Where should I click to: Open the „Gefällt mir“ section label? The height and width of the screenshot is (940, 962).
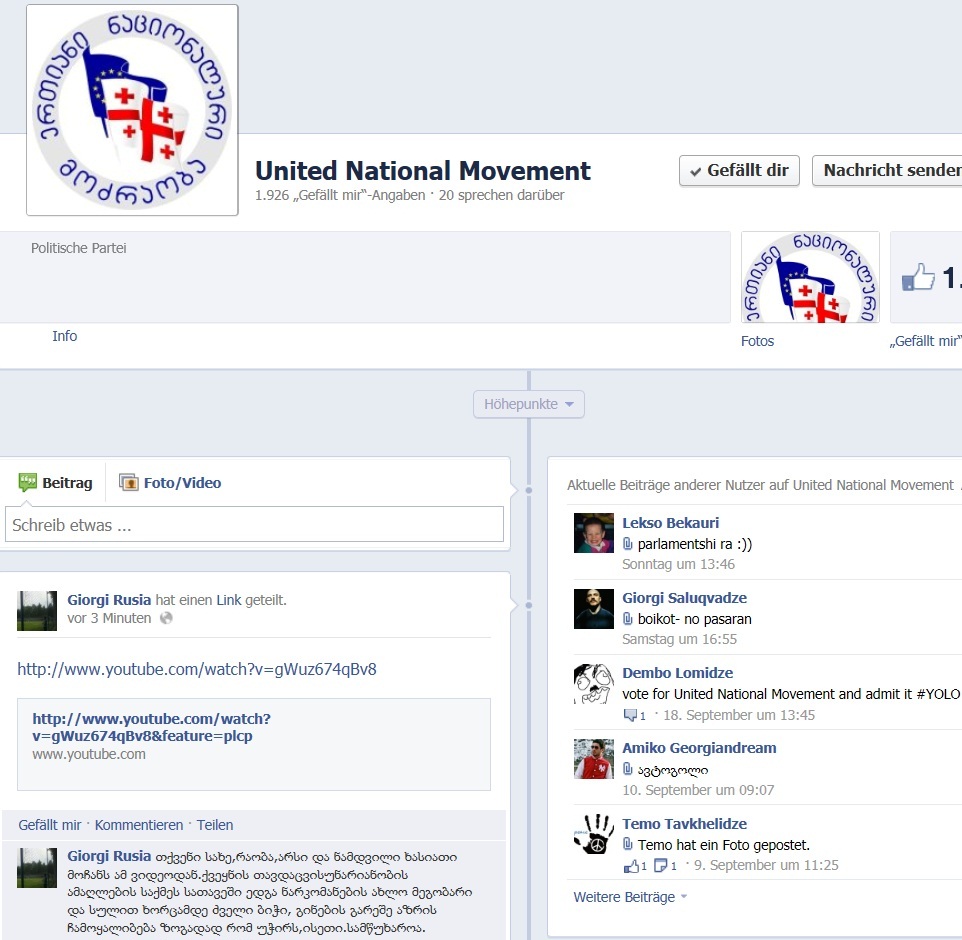[925, 341]
